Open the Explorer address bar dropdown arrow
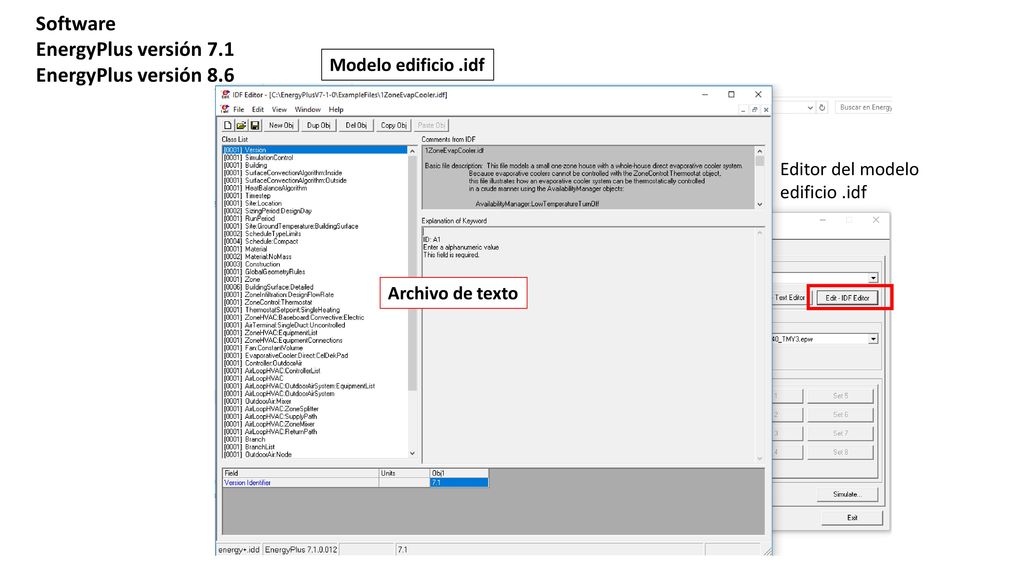Viewport: 1024px width, 576px height. coord(810,108)
